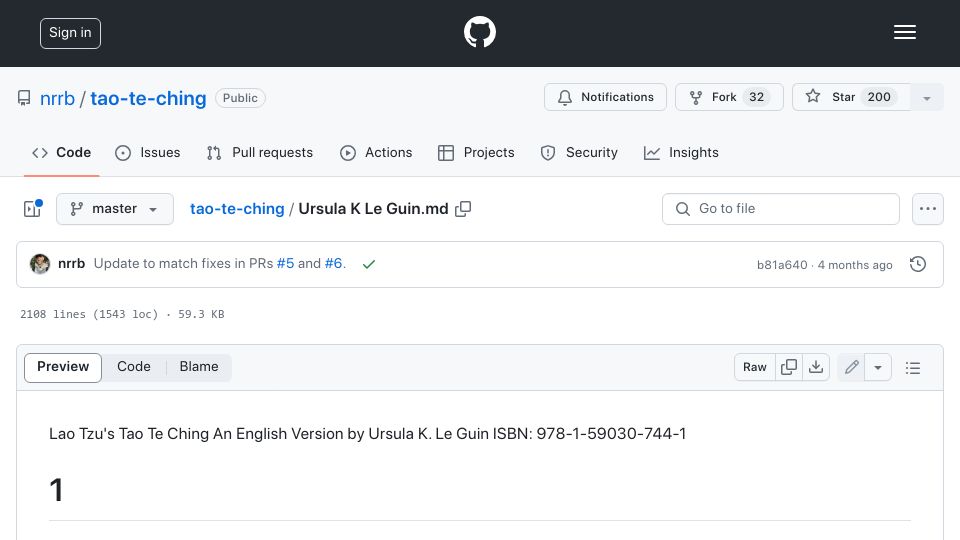Open the document outline list icon
Image resolution: width=960 pixels, height=540 pixels.
pyautogui.click(x=913, y=367)
